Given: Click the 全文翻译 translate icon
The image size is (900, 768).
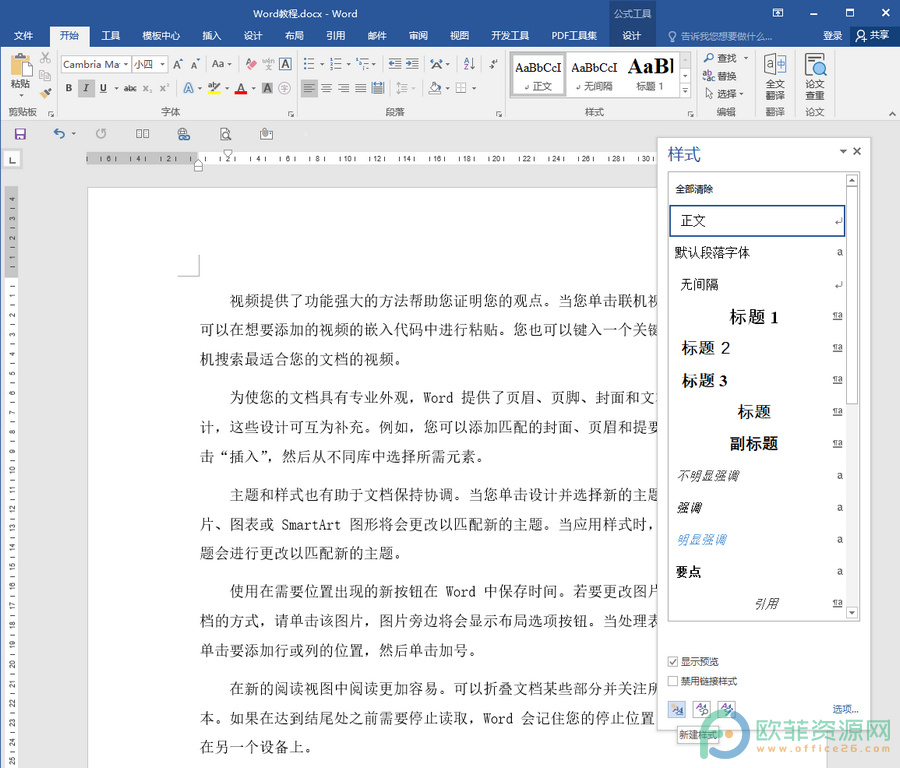Looking at the screenshot, I should click(x=775, y=76).
